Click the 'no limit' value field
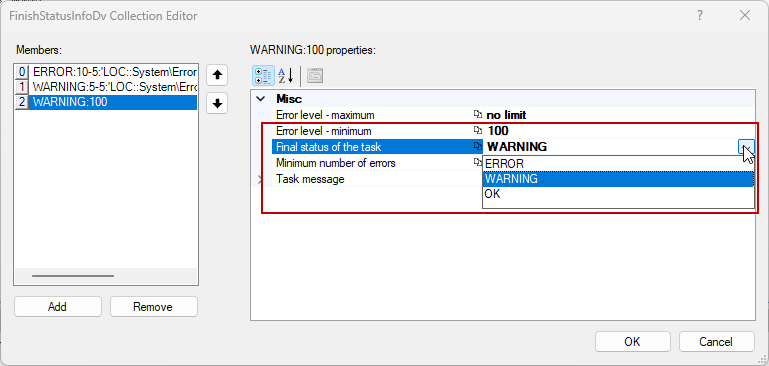Screen dimensions: 769x366 619,115
